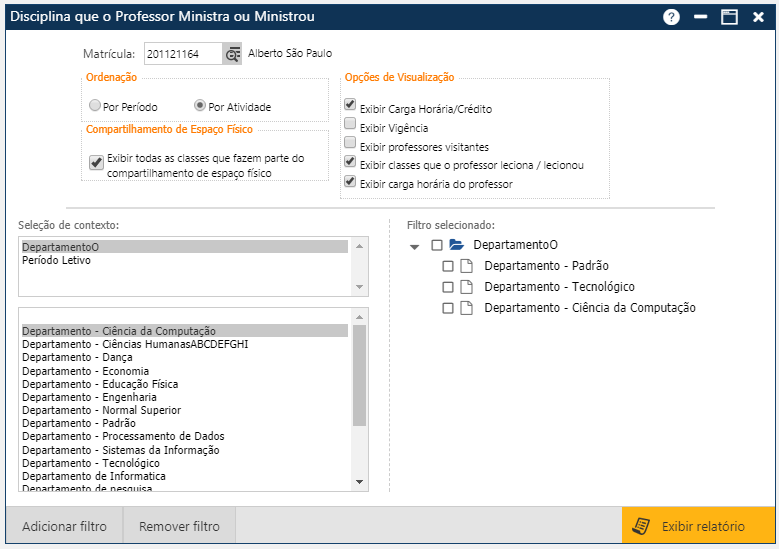This screenshot has width=779, height=549.
Task: Select Período Letivo in context selection
Action: tap(57, 260)
